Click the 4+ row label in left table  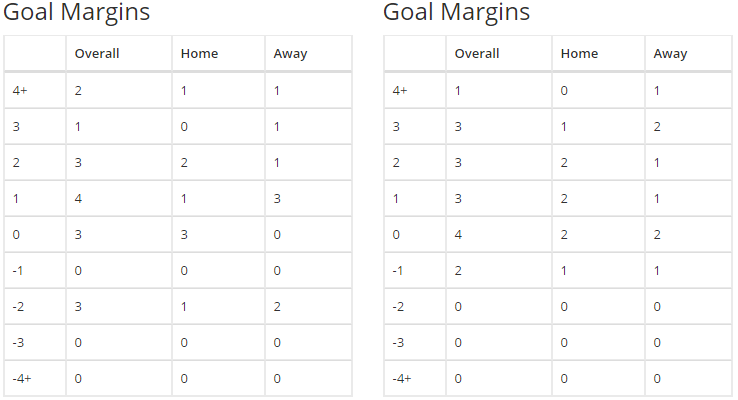pos(20,90)
